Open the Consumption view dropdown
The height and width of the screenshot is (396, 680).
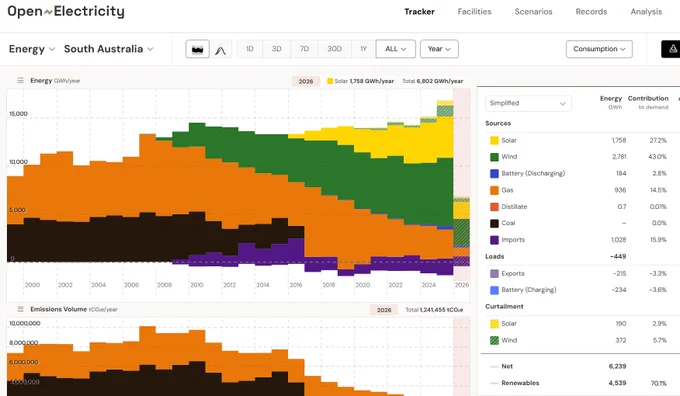(x=599, y=49)
